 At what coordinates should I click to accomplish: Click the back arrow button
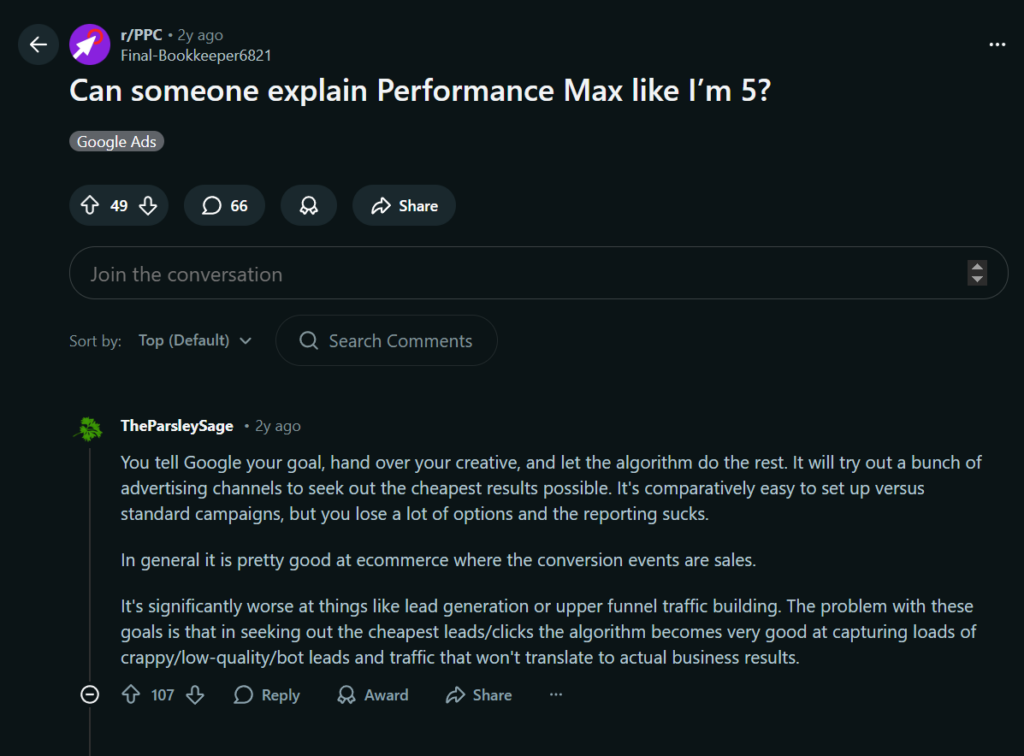point(38,45)
